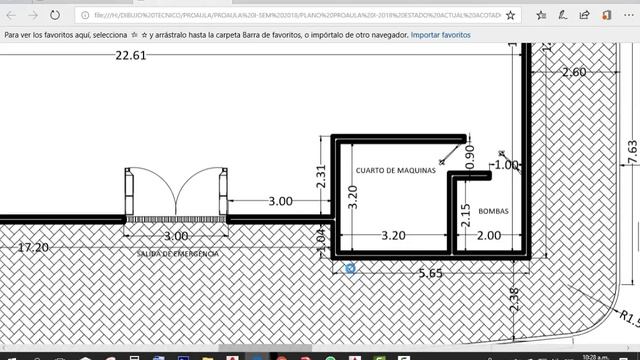Click the 0.90 vertical dimension value
Viewport: 640px width, 360px height.
tap(470, 157)
